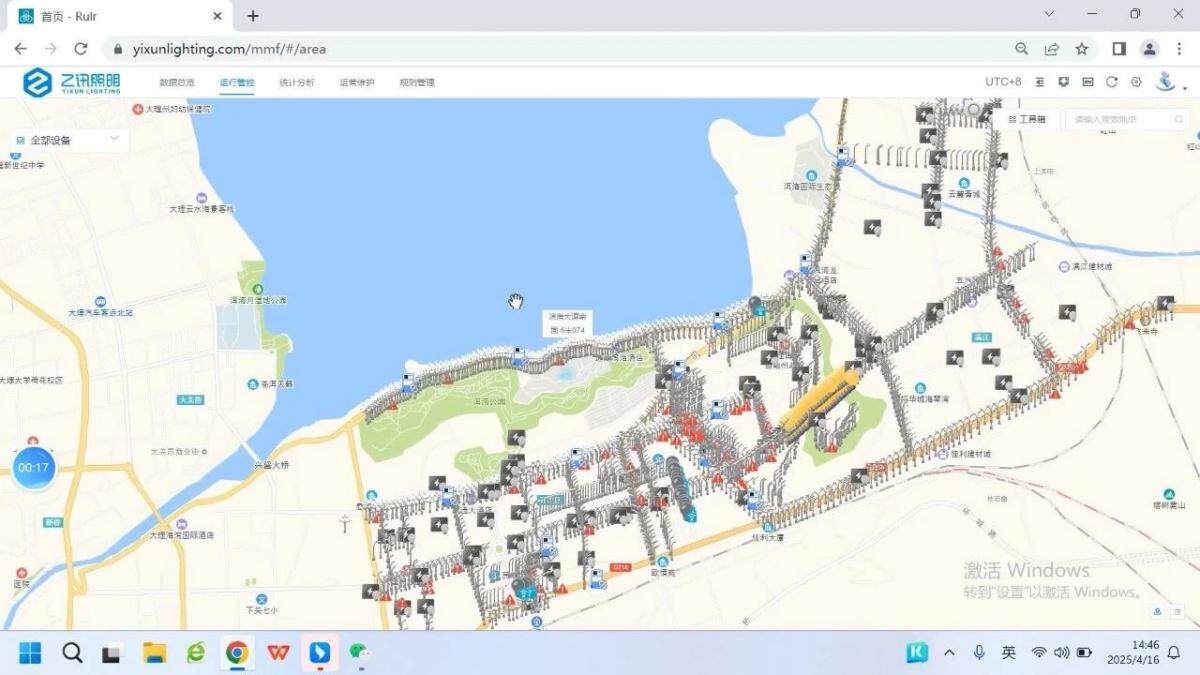Open the 统计分析 tab
Image resolution: width=1200 pixels, height=675 pixels.
[x=296, y=82]
